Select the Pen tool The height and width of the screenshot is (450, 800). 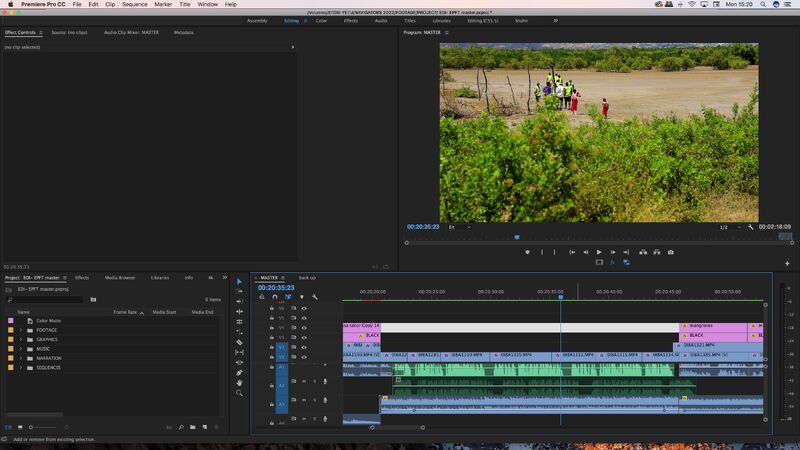pyautogui.click(x=239, y=373)
